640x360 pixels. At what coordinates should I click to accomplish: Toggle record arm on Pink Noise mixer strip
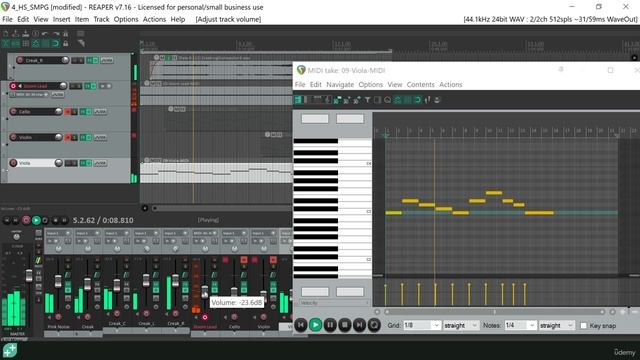(x=58, y=317)
